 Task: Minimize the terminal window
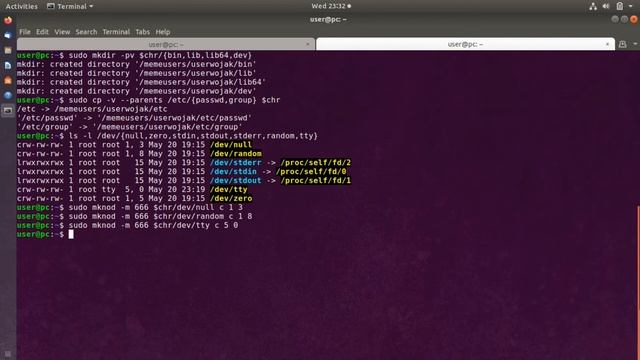click(615, 19)
